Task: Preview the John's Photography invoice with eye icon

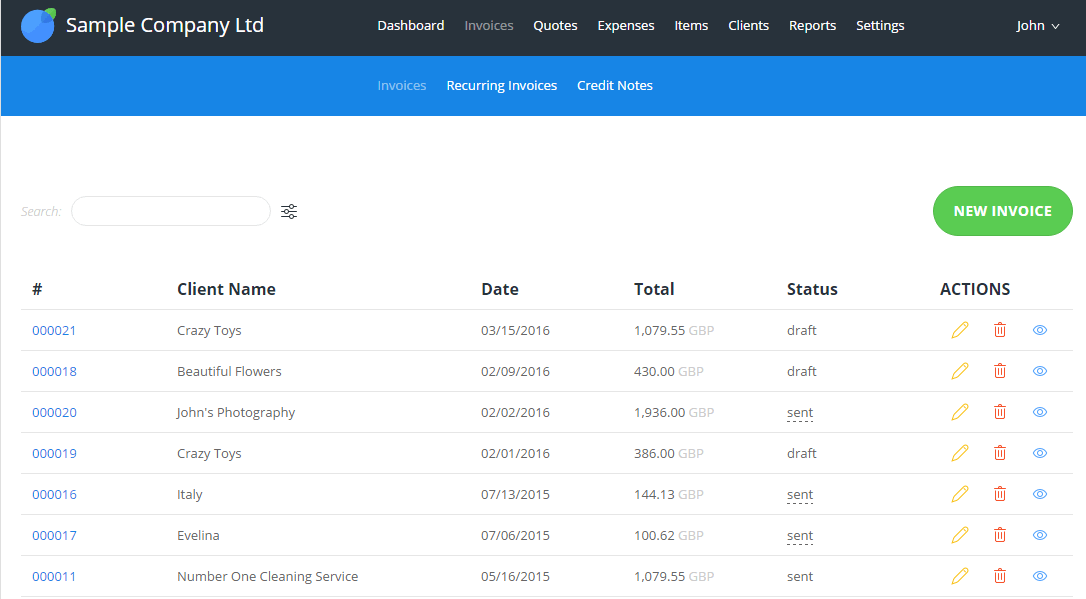Action: pos(1040,412)
